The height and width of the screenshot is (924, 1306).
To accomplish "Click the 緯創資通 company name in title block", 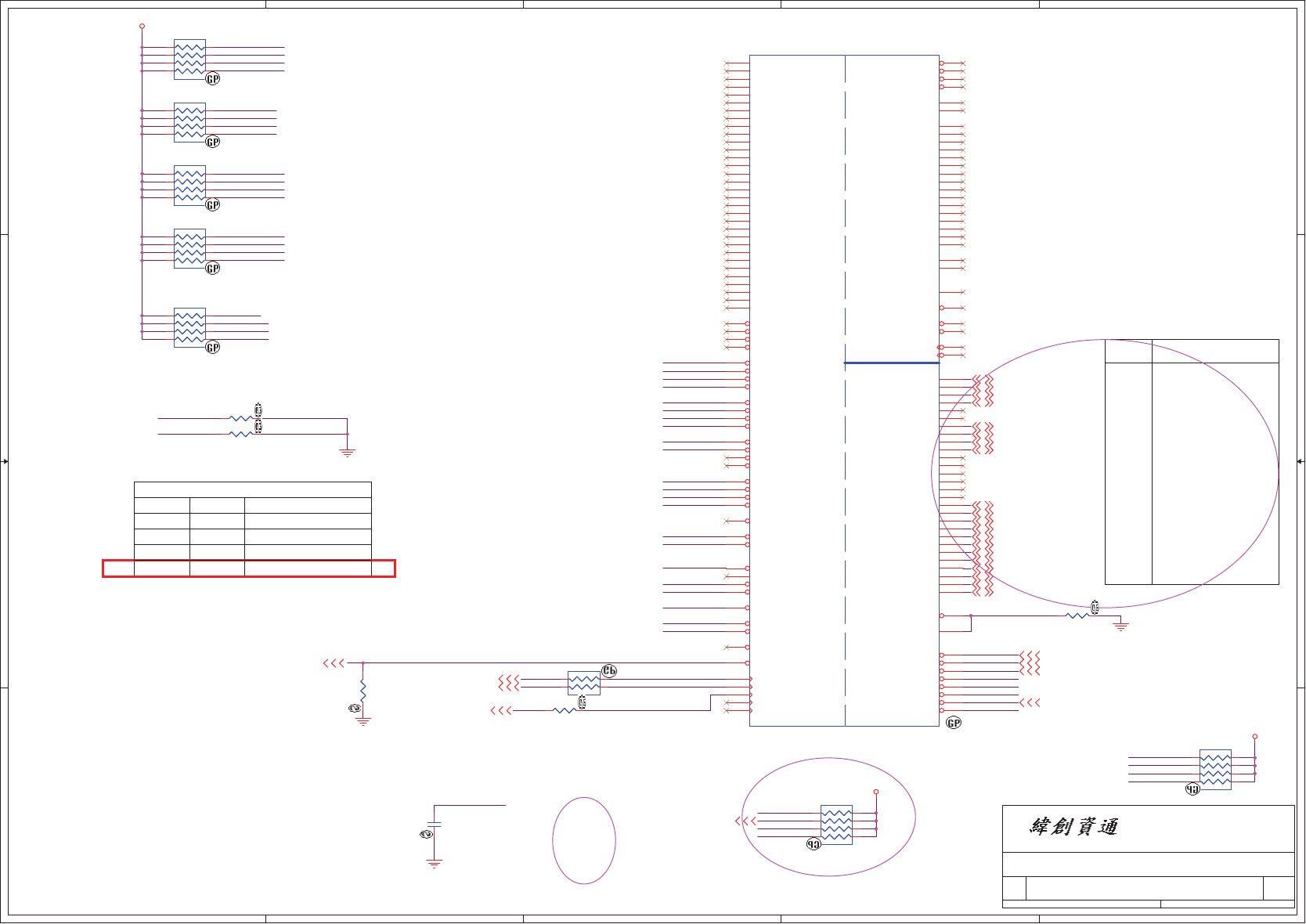I will click(x=1073, y=827).
